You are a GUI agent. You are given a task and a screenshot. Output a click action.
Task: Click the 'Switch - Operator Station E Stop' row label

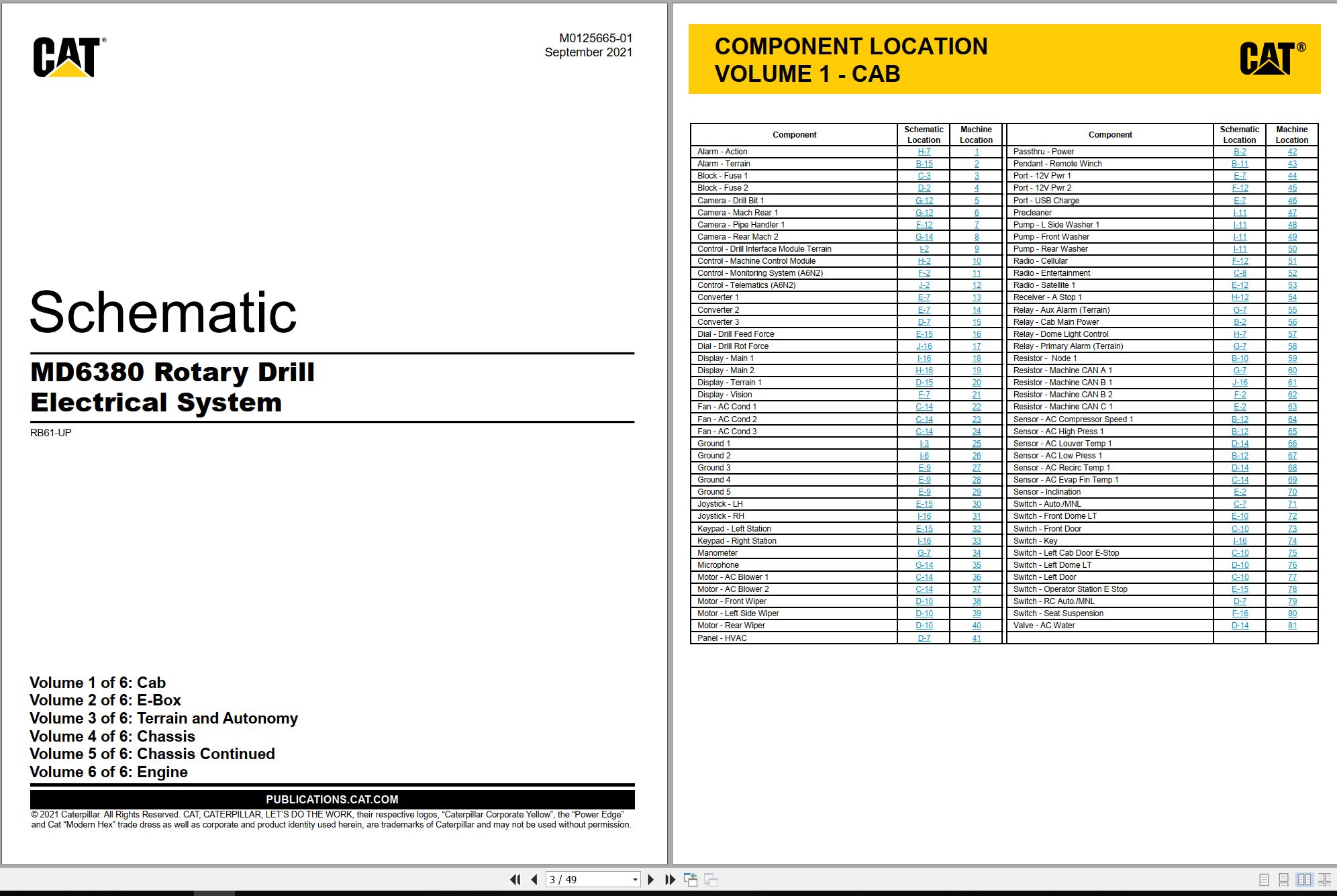click(1070, 589)
